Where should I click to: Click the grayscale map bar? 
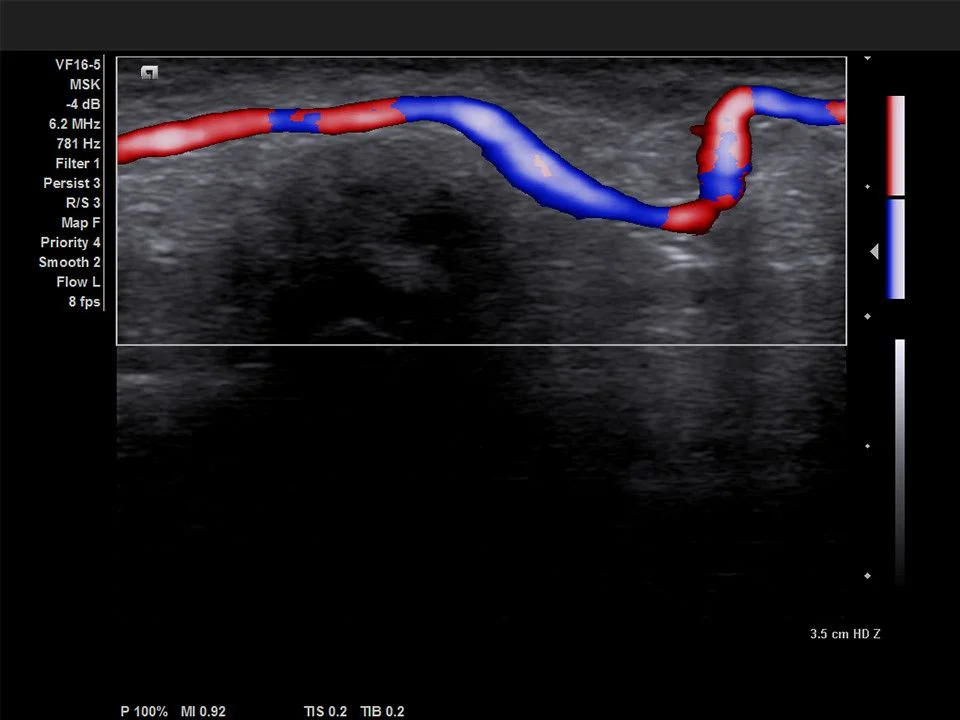tap(900, 460)
